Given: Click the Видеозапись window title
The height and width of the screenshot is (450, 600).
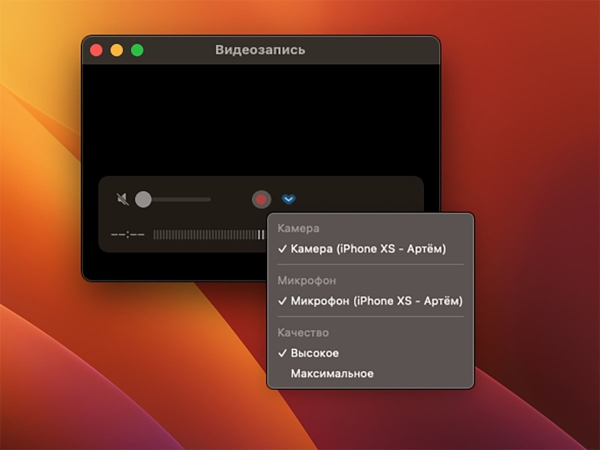Looking at the screenshot, I should pos(260,50).
